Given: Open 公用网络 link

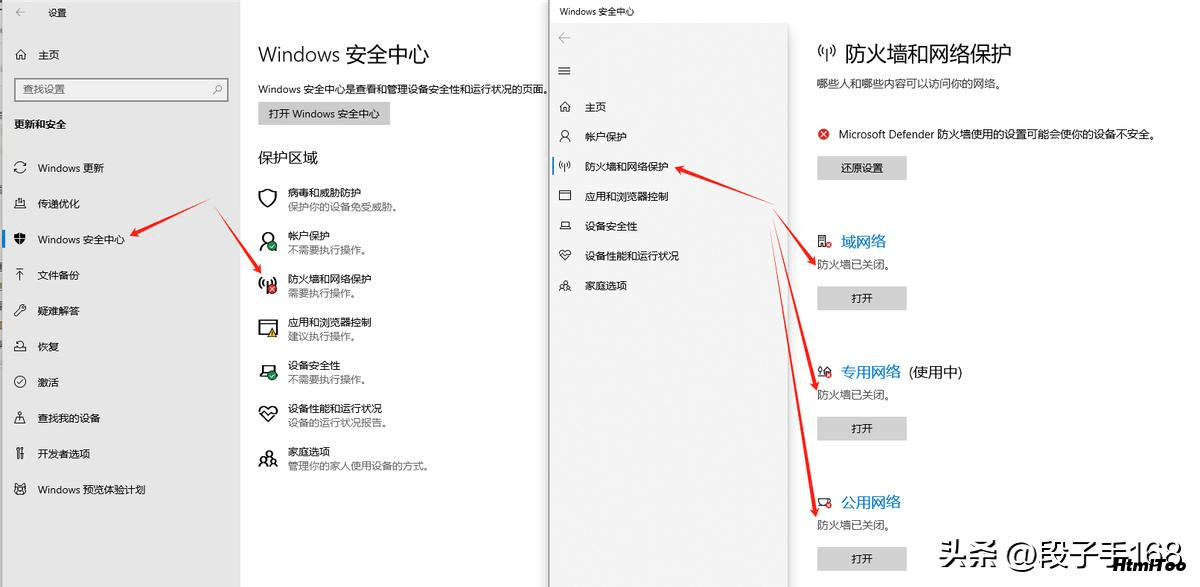Looking at the screenshot, I should (871, 502).
